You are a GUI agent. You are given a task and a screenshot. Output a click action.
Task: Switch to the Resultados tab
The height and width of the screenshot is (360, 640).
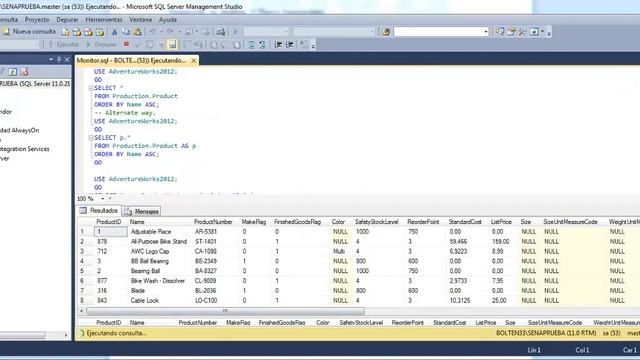tap(99, 211)
